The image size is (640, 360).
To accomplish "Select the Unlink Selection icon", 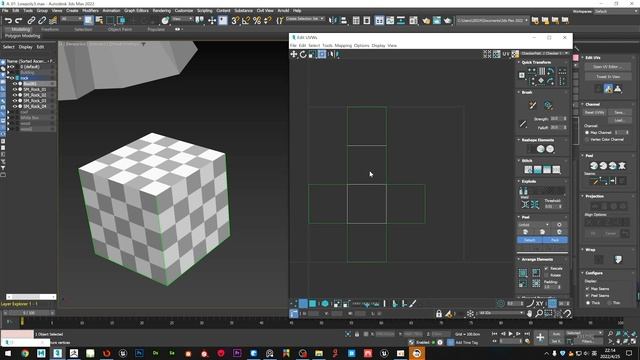I will coord(42,20).
